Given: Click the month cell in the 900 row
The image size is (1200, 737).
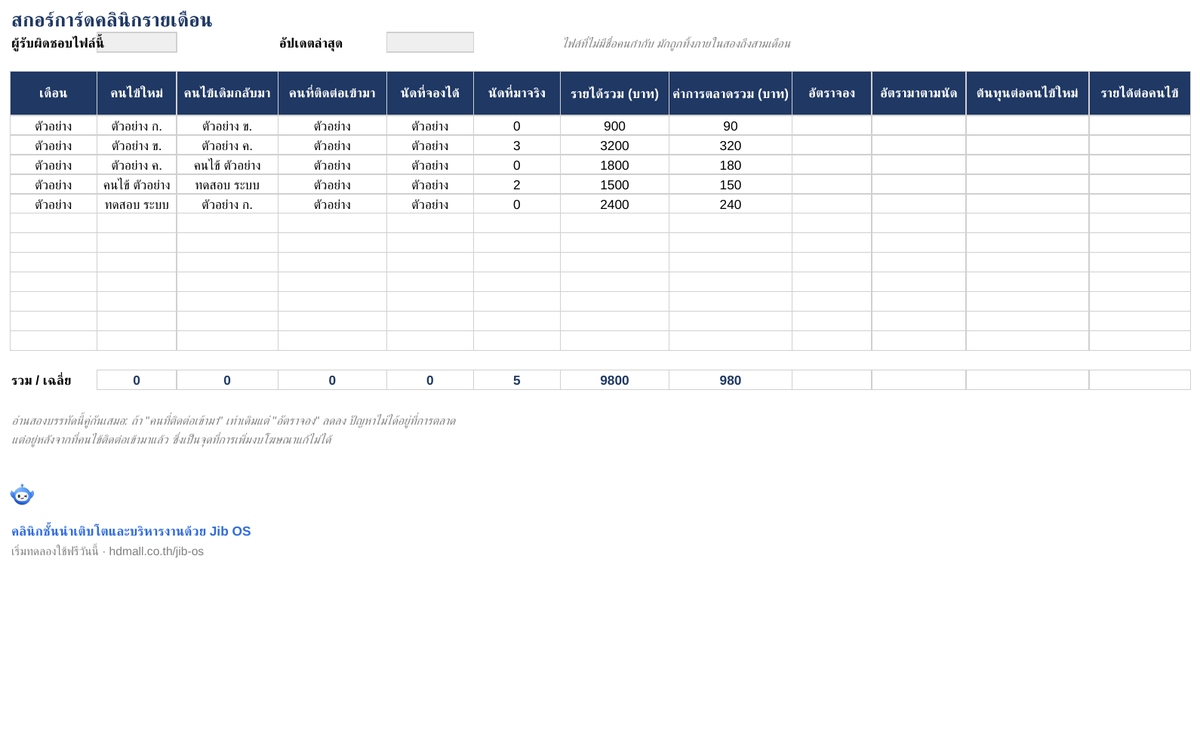Looking at the screenshot, I should point(53,126).
